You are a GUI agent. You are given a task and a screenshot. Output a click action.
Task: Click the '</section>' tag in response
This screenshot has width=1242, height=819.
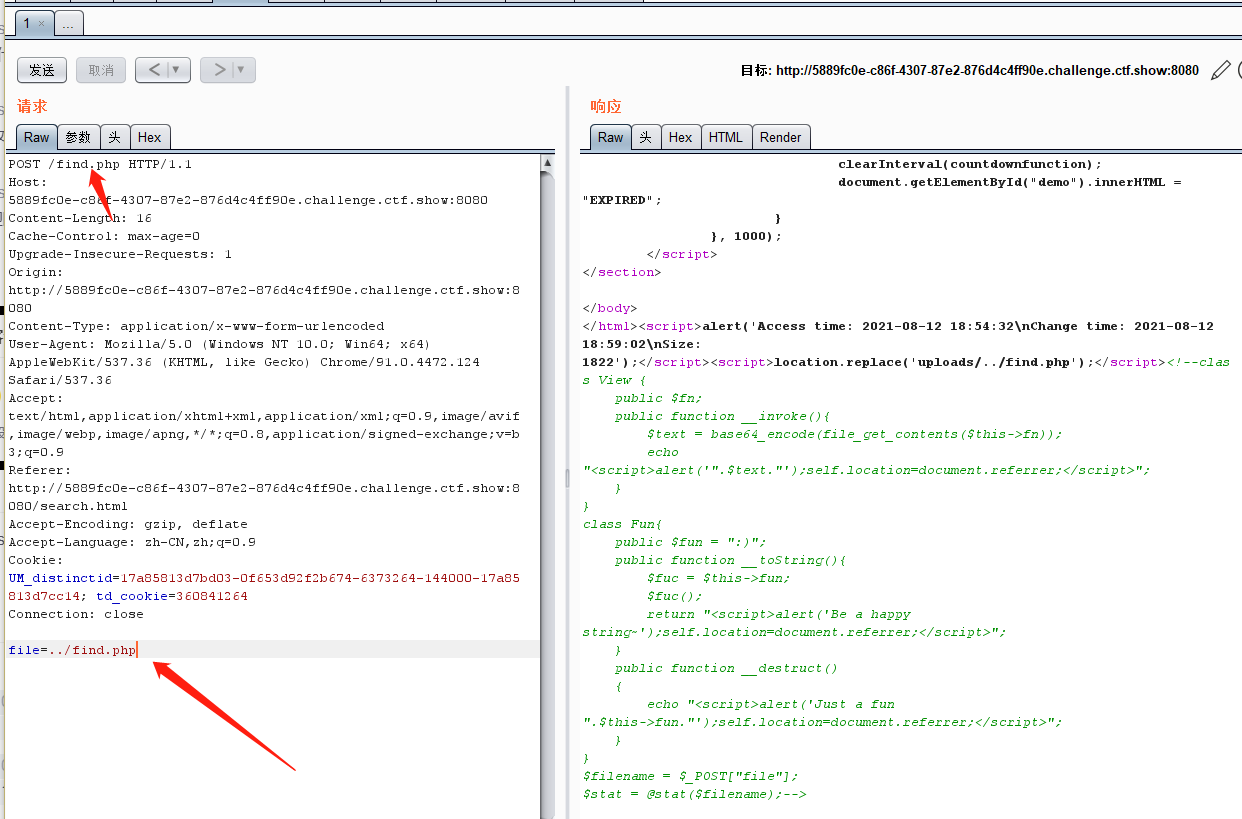click(622, 271)
